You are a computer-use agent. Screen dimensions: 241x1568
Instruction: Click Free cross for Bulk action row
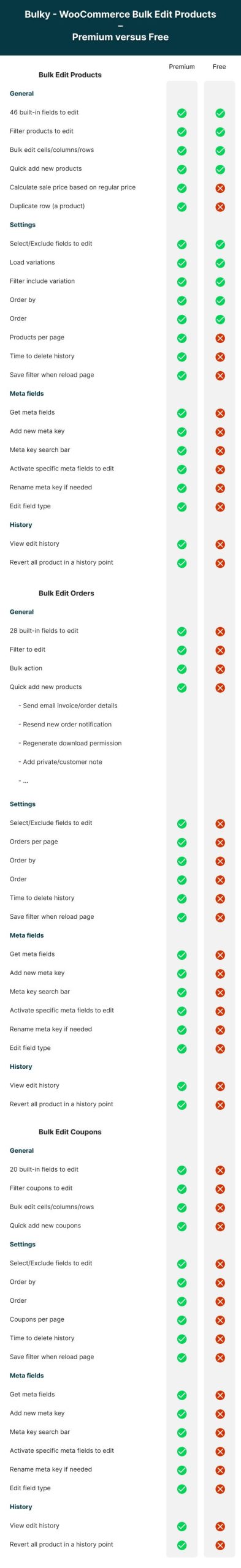220,669
